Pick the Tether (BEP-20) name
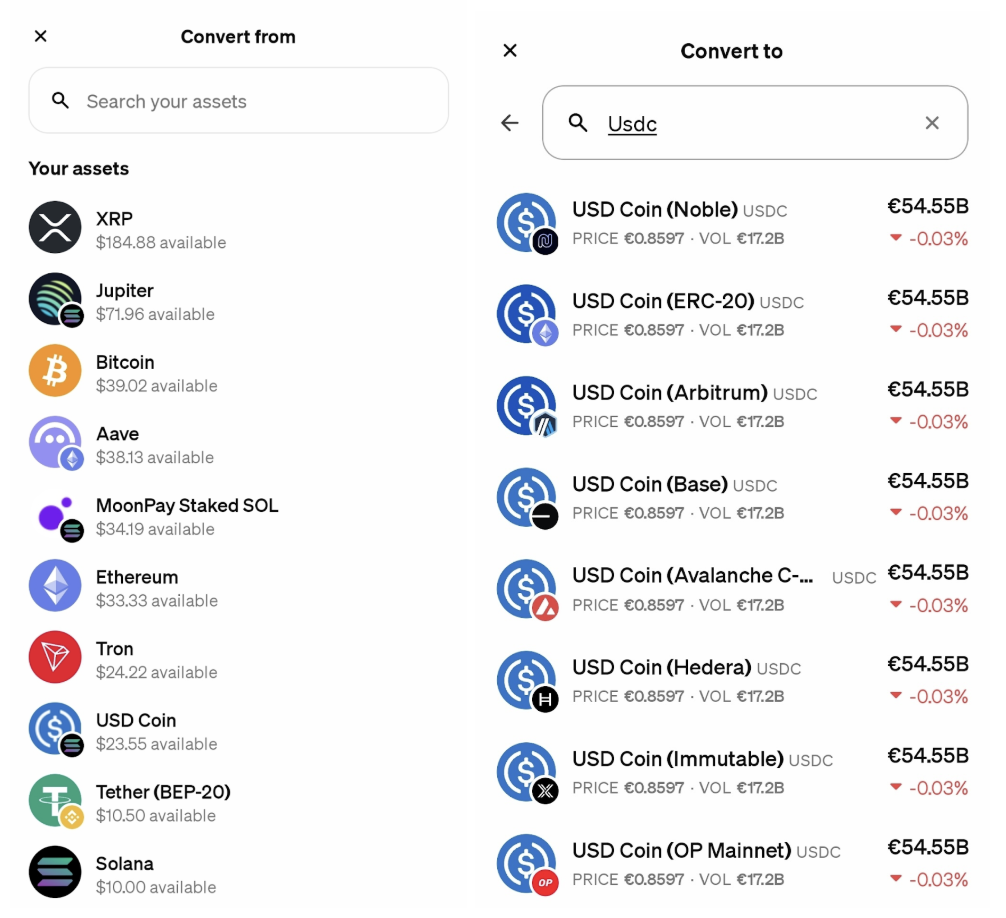 click(163, 792)
